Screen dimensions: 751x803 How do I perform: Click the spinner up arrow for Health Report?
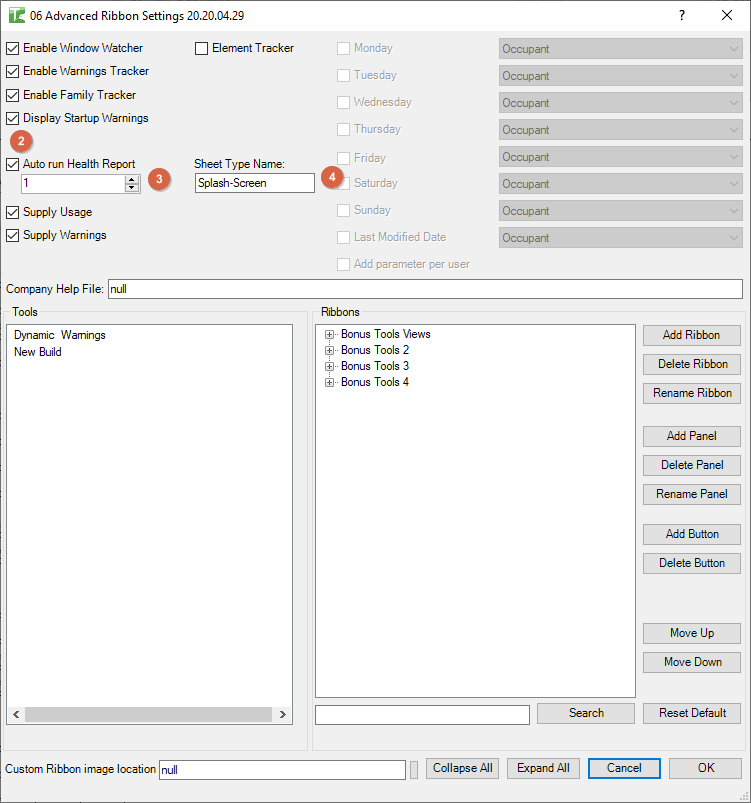pyautogui.click(x=132, y=179)
